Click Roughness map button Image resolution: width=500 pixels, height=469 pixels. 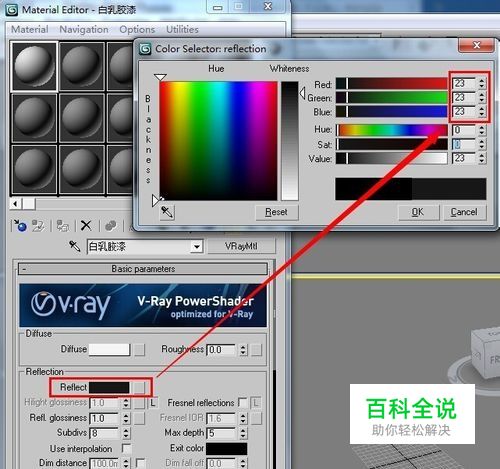pos(256,350)
